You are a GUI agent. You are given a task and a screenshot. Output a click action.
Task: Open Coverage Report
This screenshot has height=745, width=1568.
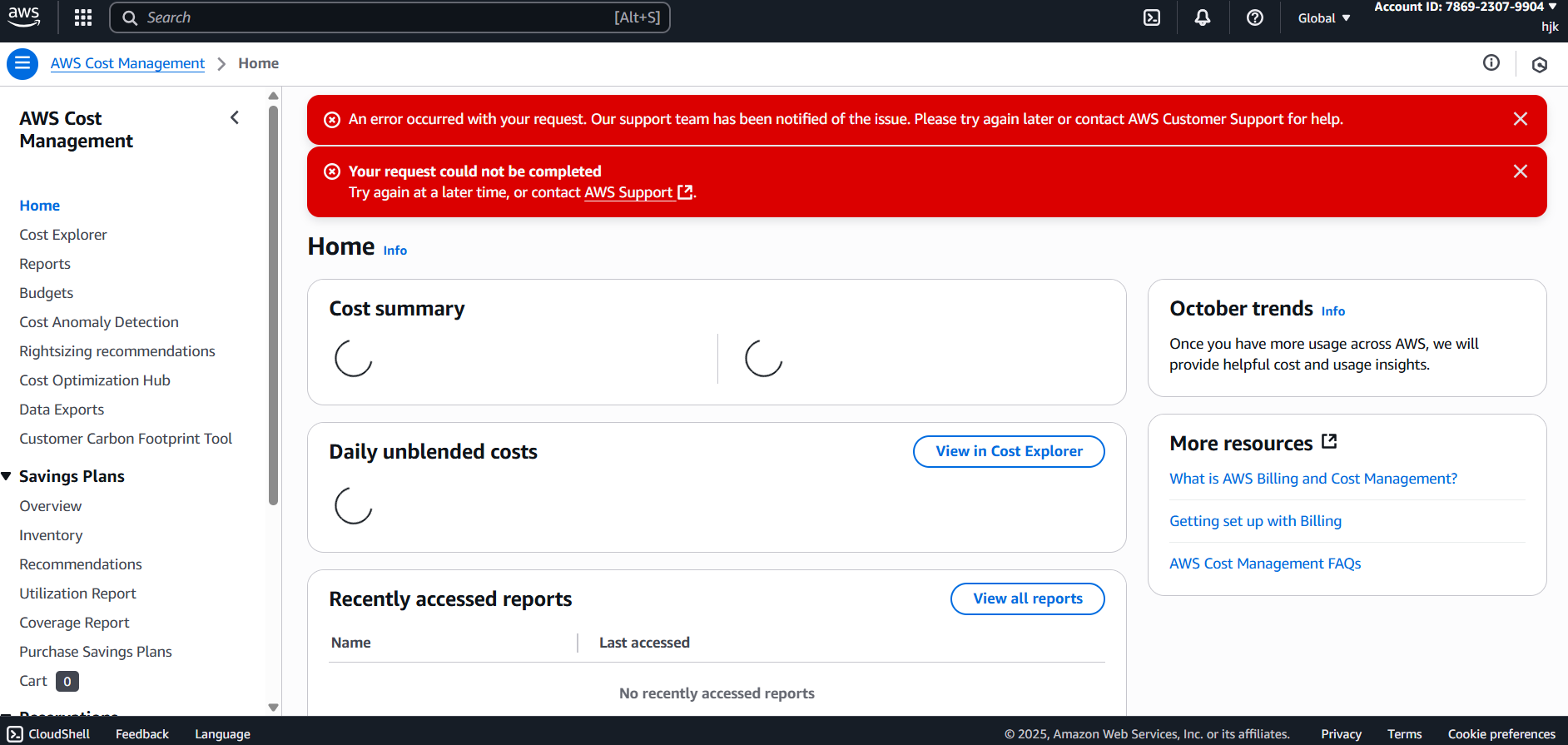click(x=74, y=623)
